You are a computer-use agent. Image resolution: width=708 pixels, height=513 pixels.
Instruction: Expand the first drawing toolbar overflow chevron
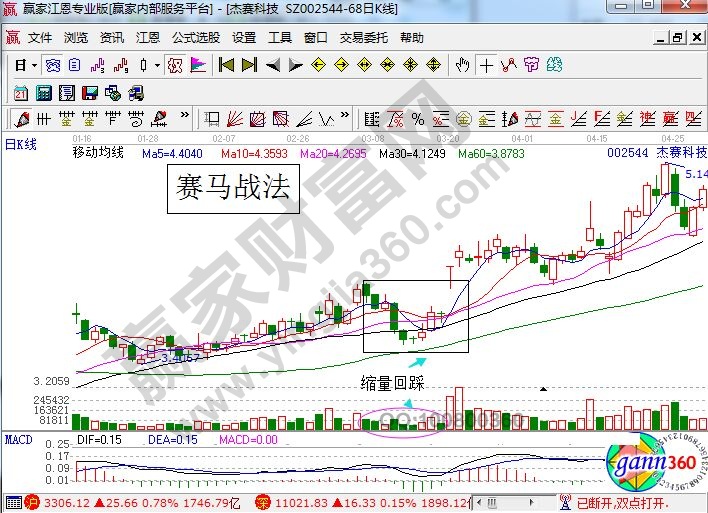(346, 119)
